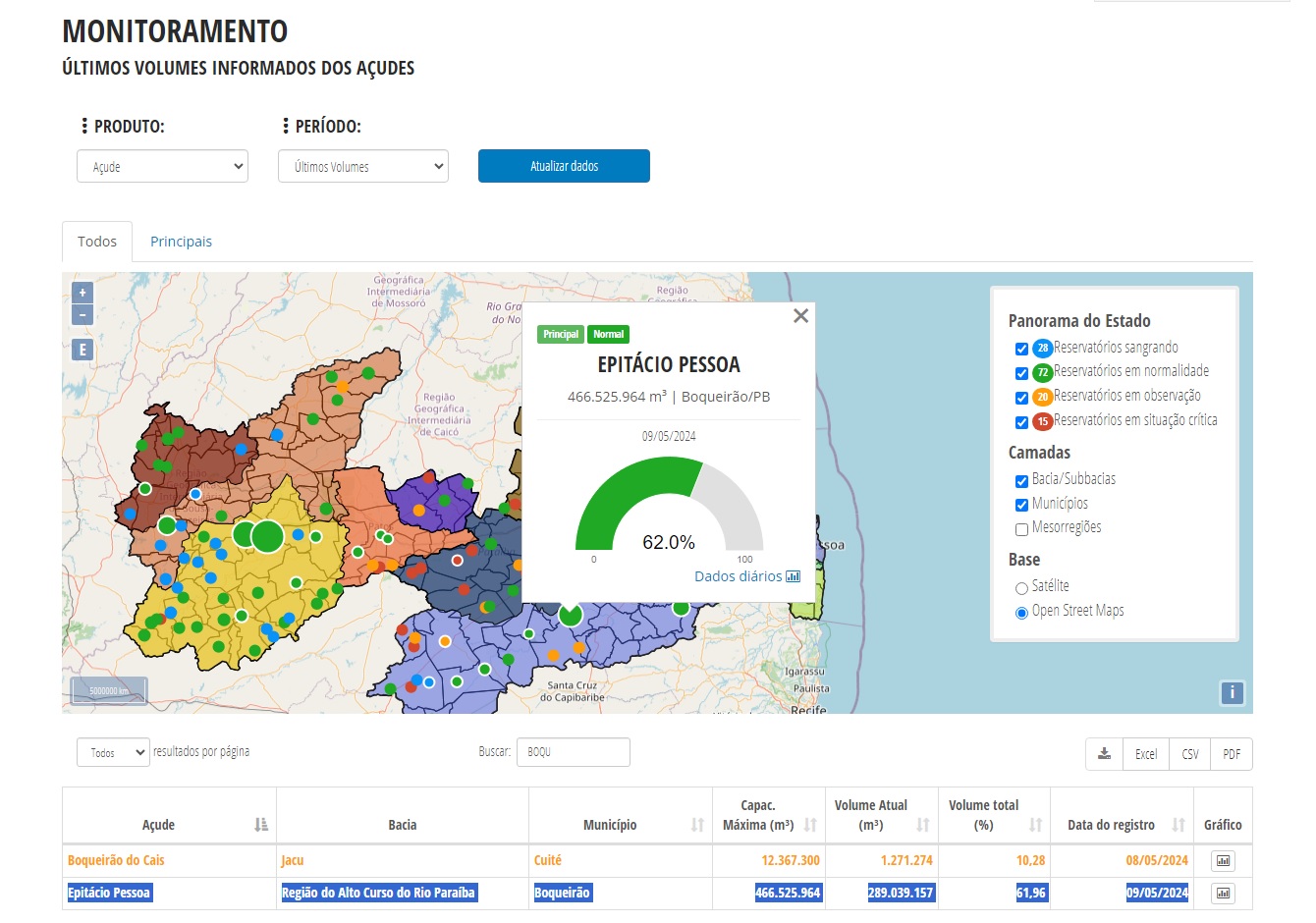Zoom out on the map
Screen dimensions: 1316x923
click(82, 315)
